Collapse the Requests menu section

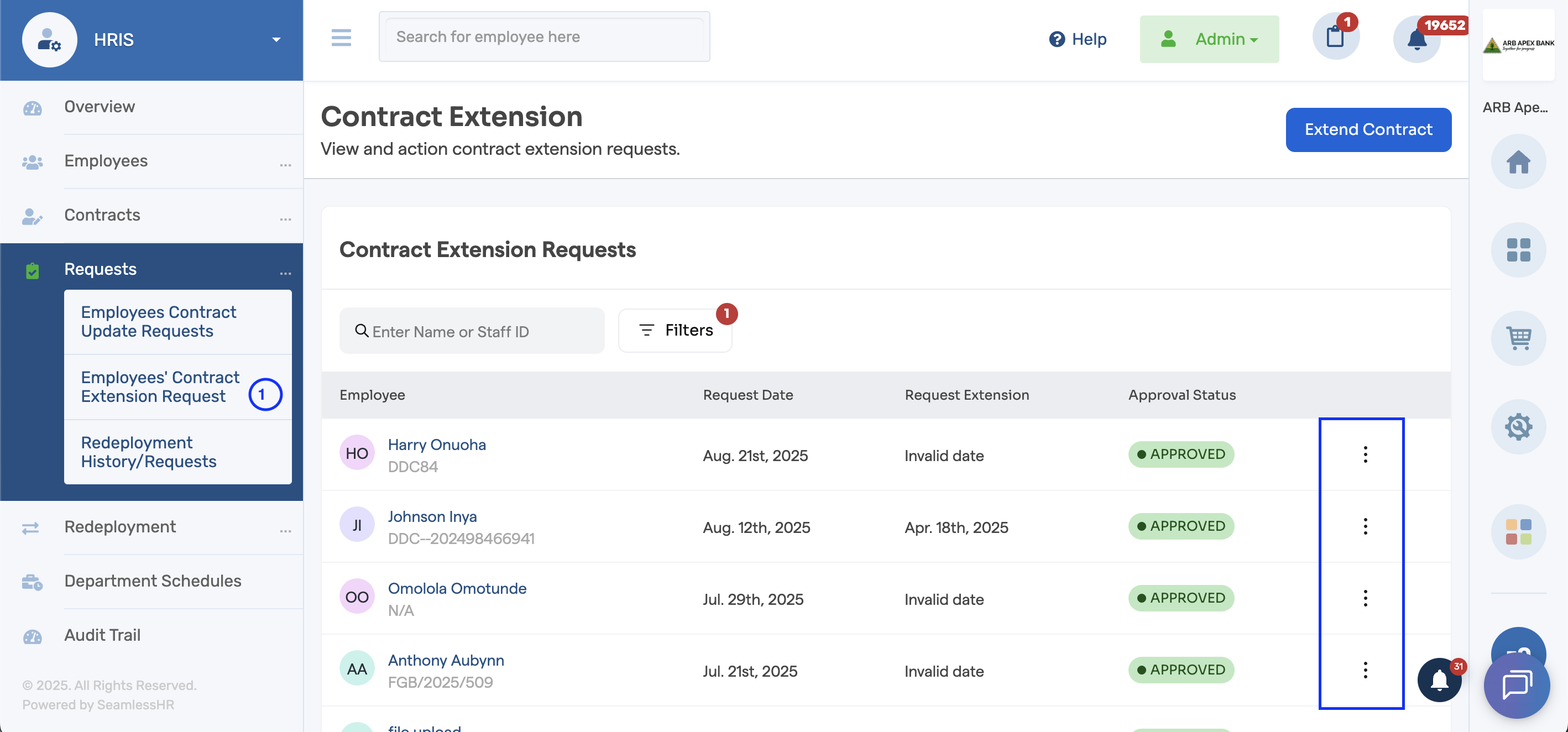101,269
